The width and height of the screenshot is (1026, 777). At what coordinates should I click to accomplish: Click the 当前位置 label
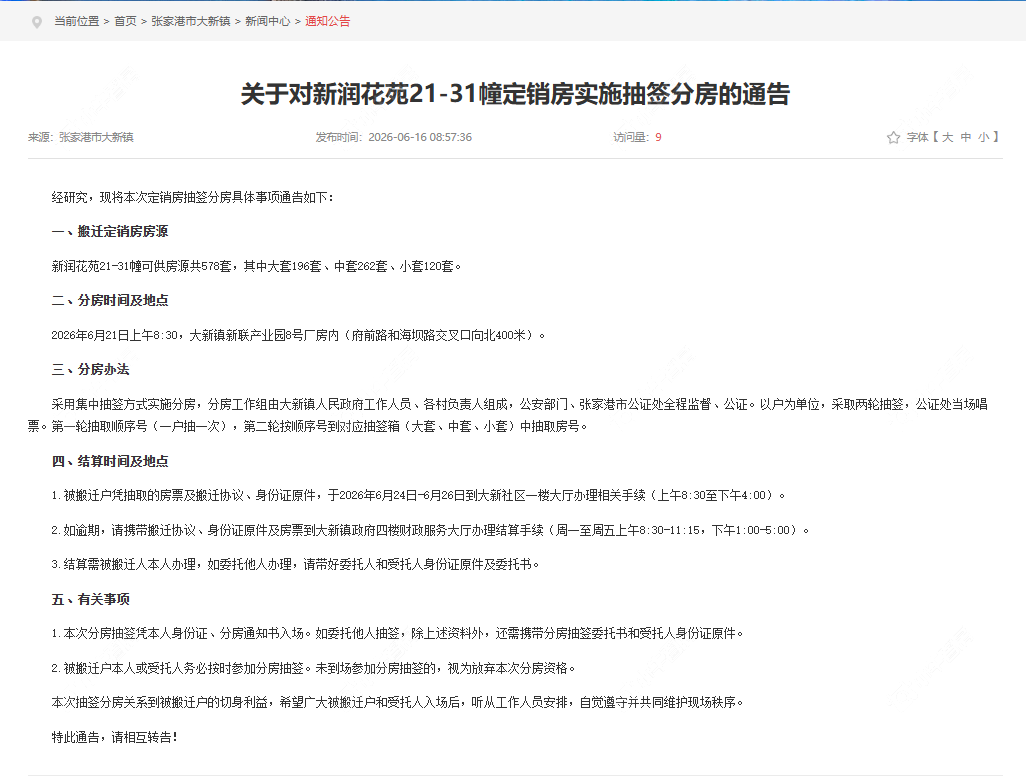coord(77,22)
